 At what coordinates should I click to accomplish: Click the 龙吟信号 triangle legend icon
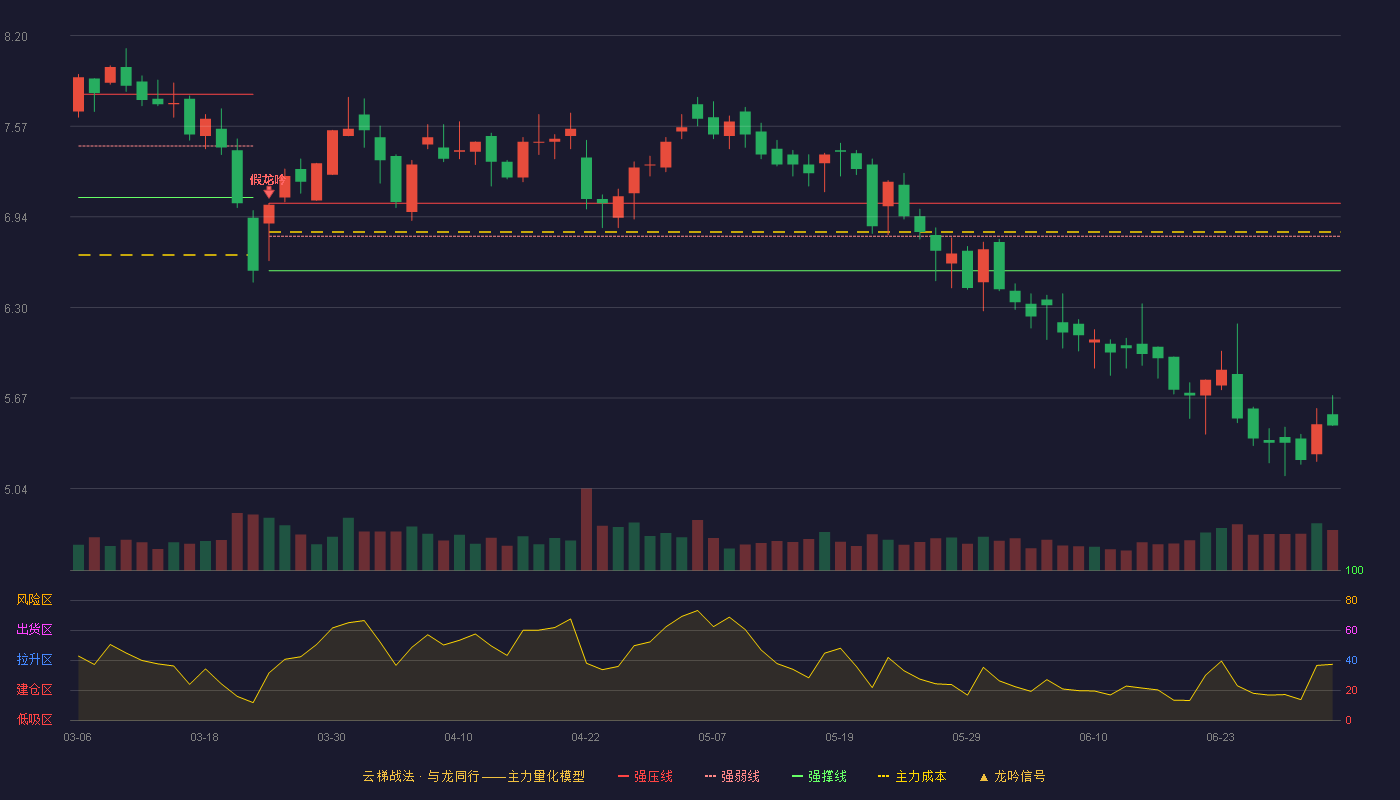click(983, 776)
